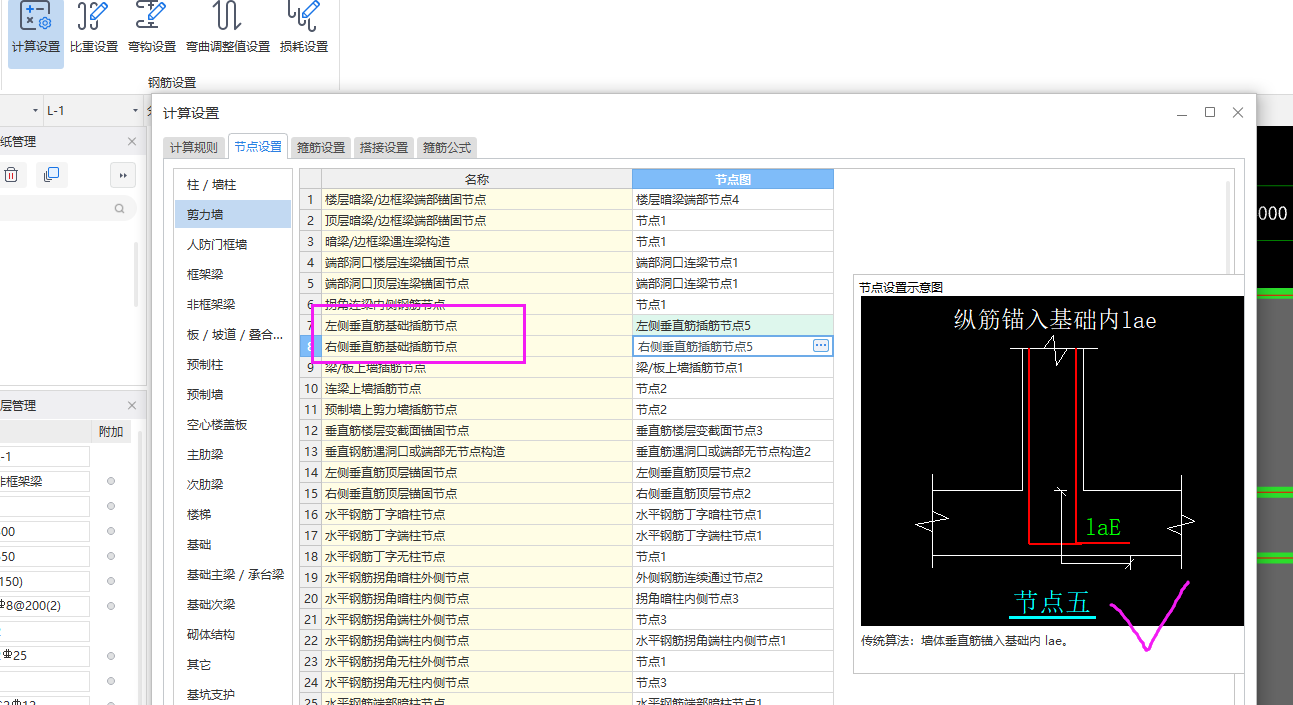Select row 楼层暗梁/边框梁端部锚固节点
The width and height of the screenshot is (1293, 705).
476,200
